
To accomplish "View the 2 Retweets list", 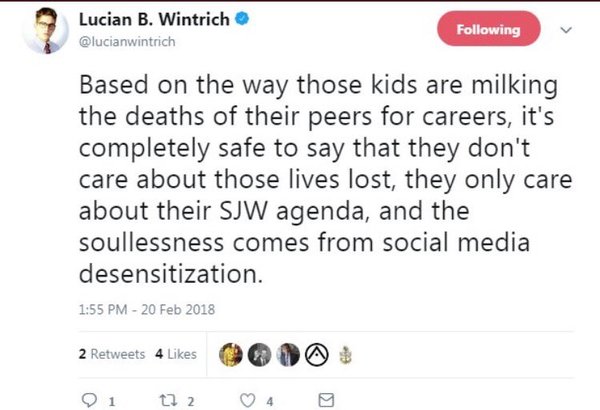I will (111, 355).
